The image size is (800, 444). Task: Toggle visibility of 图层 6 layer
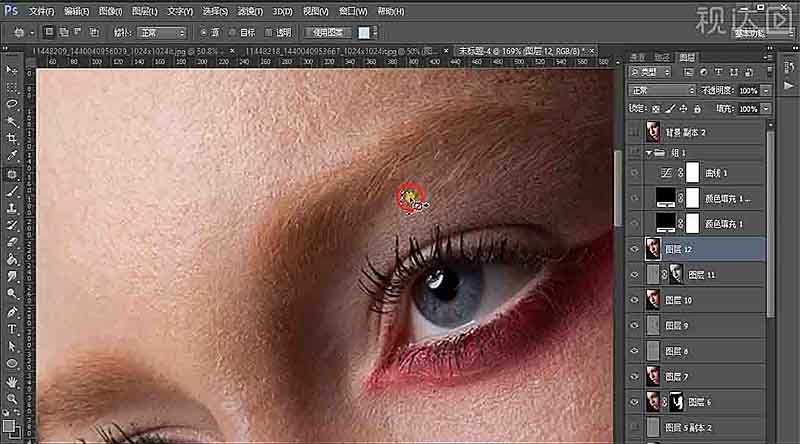tap(634, 402)
